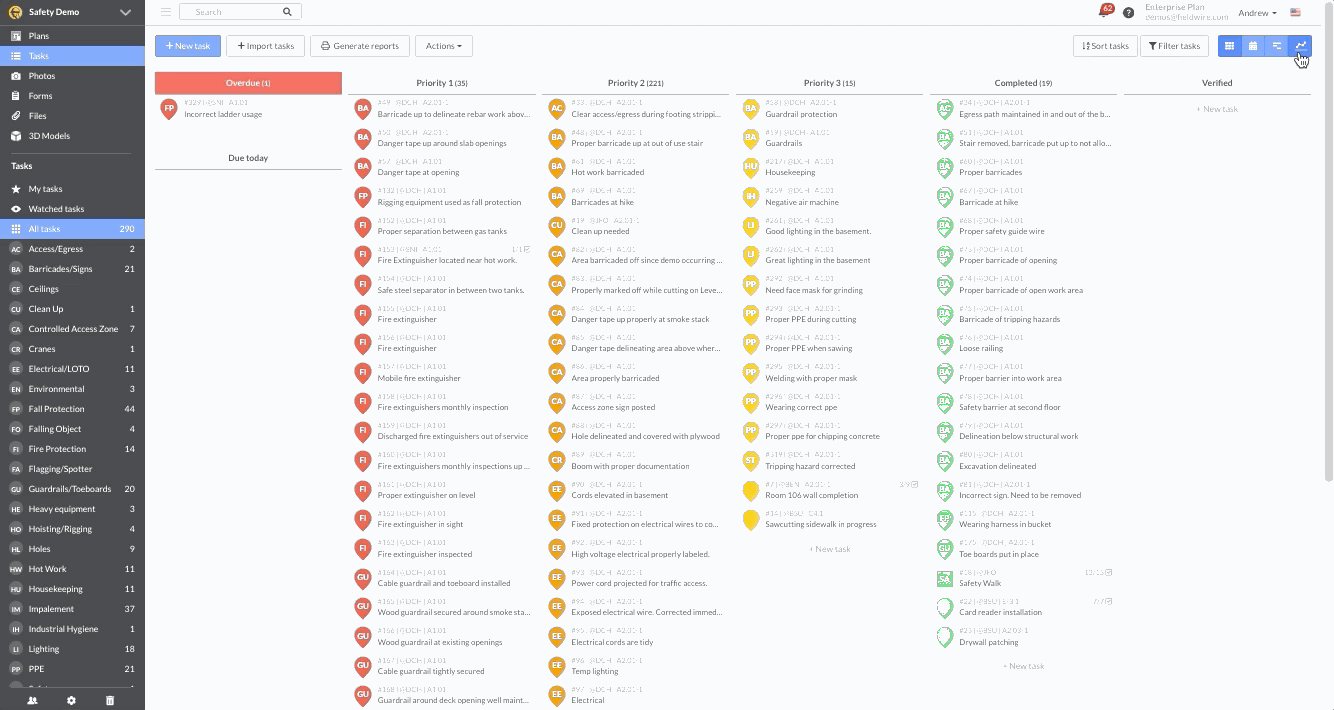Image resolution: width=1334 pixels, height=710 pixels.
Task: Click the Priority 2 (221) column header
Action: coord(635,83)
